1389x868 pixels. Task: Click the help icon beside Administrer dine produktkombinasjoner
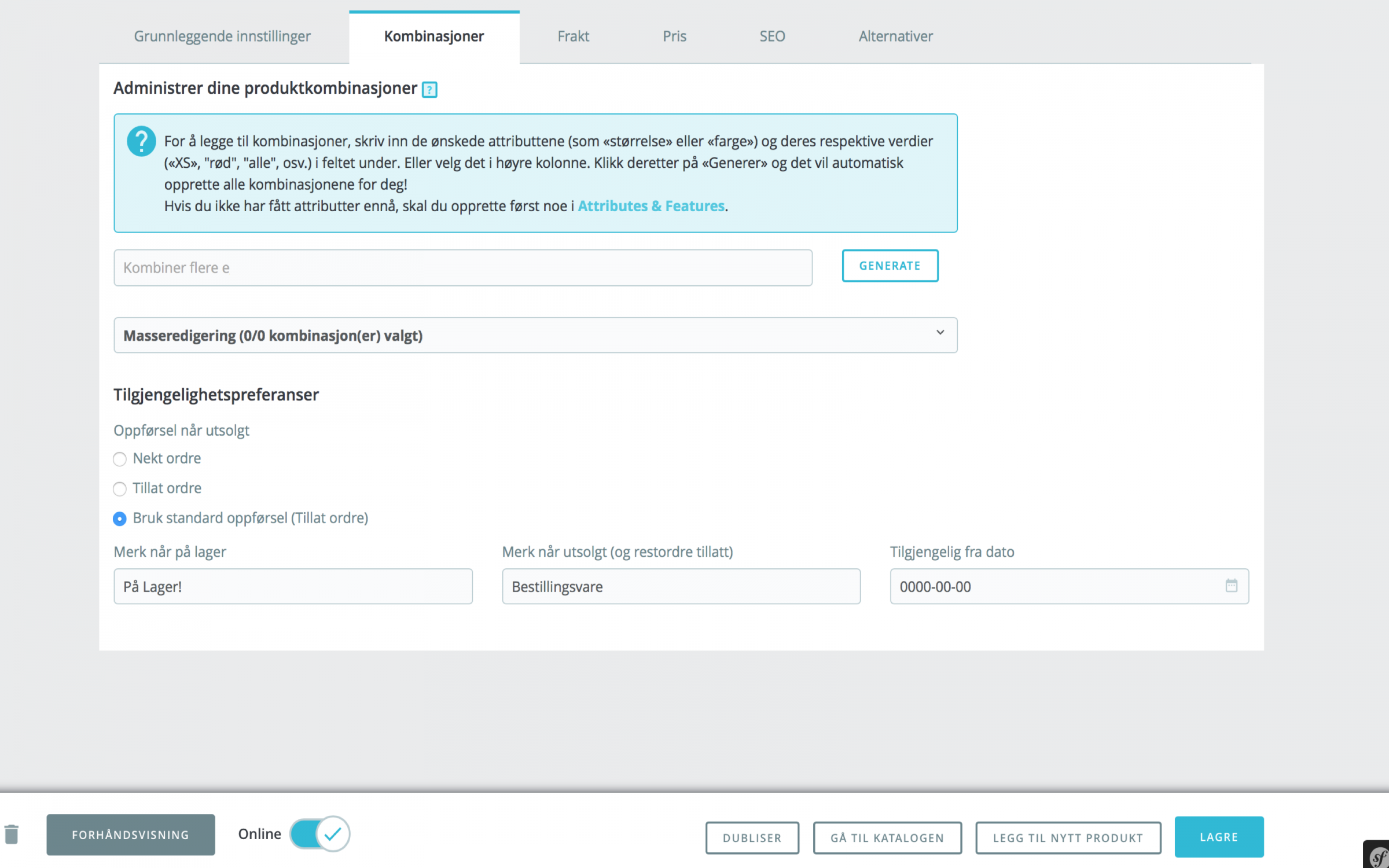coord(429,90)
